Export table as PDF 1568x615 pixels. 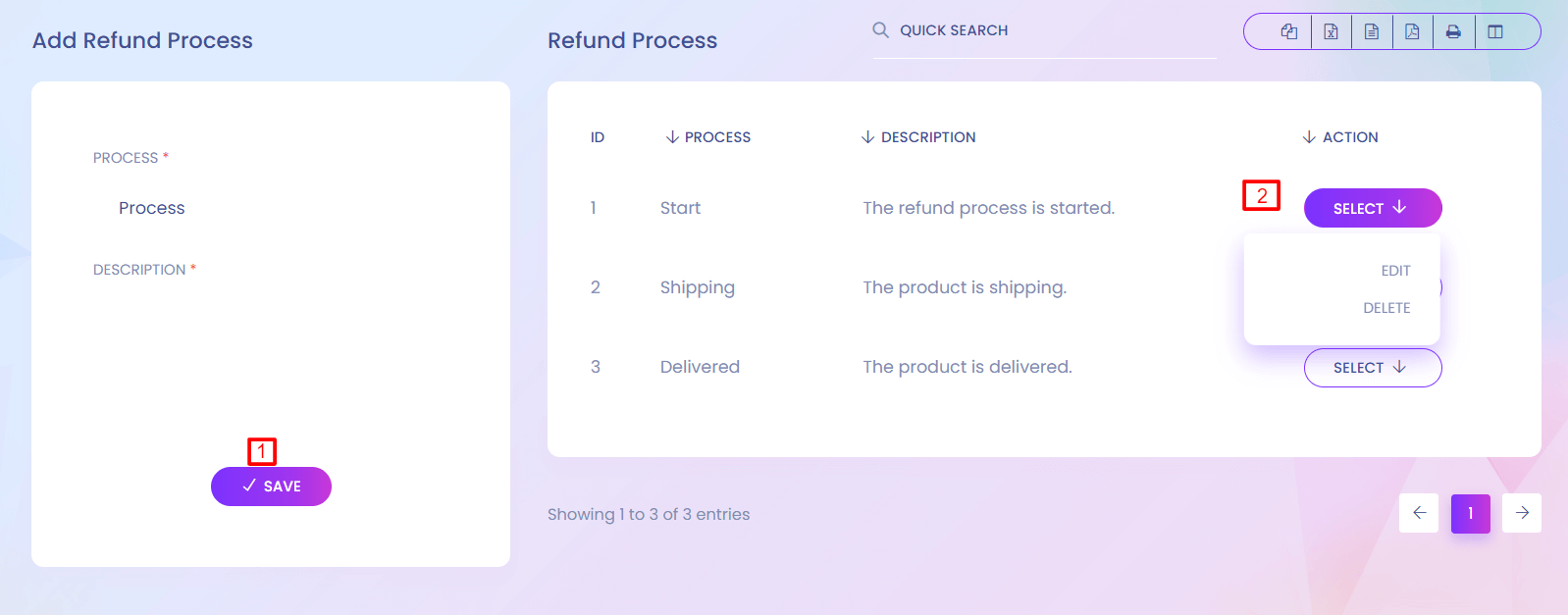[x=1412, y=31]
